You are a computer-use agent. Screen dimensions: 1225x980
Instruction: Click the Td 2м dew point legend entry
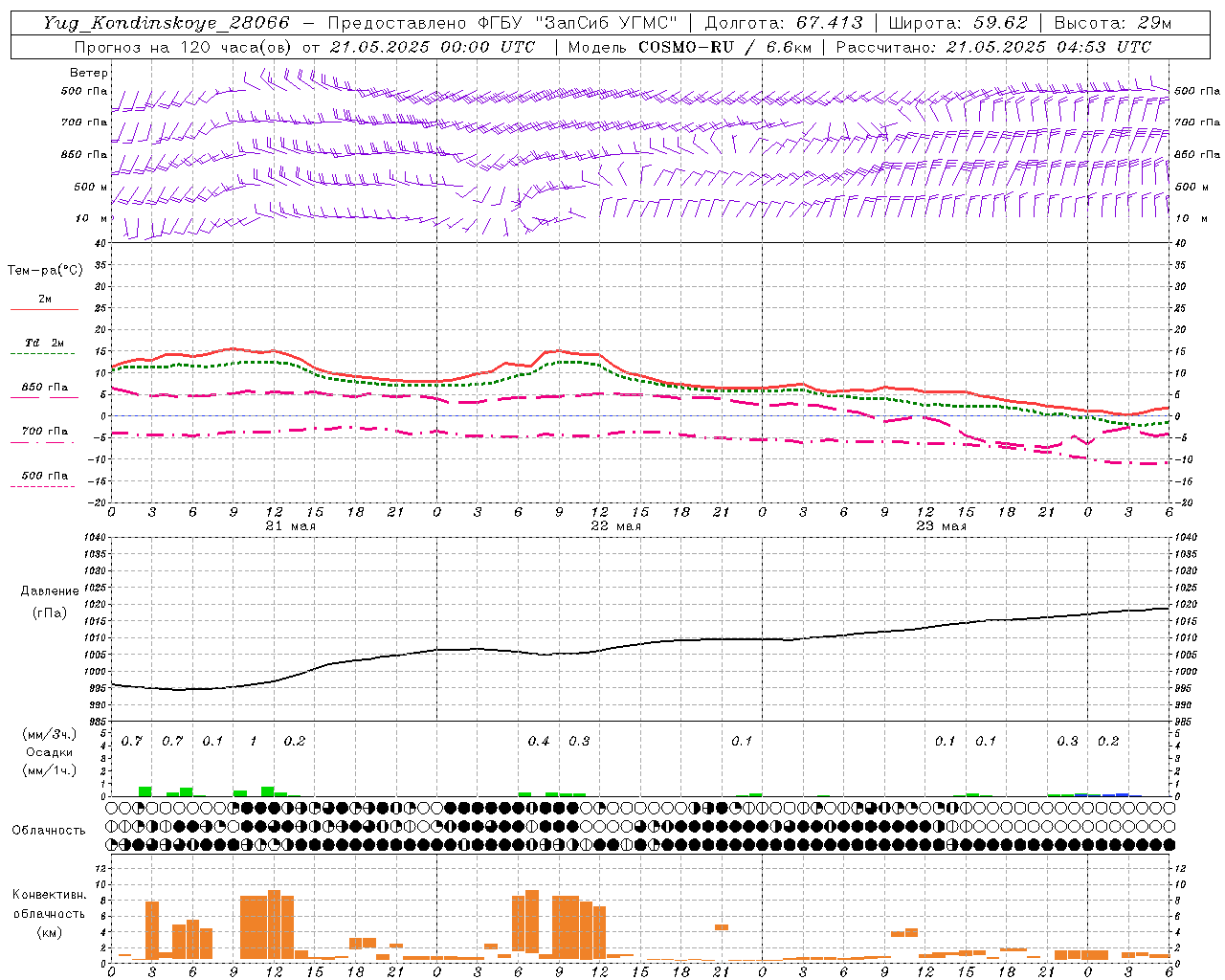pyautogui.click(x=44, y=343)
